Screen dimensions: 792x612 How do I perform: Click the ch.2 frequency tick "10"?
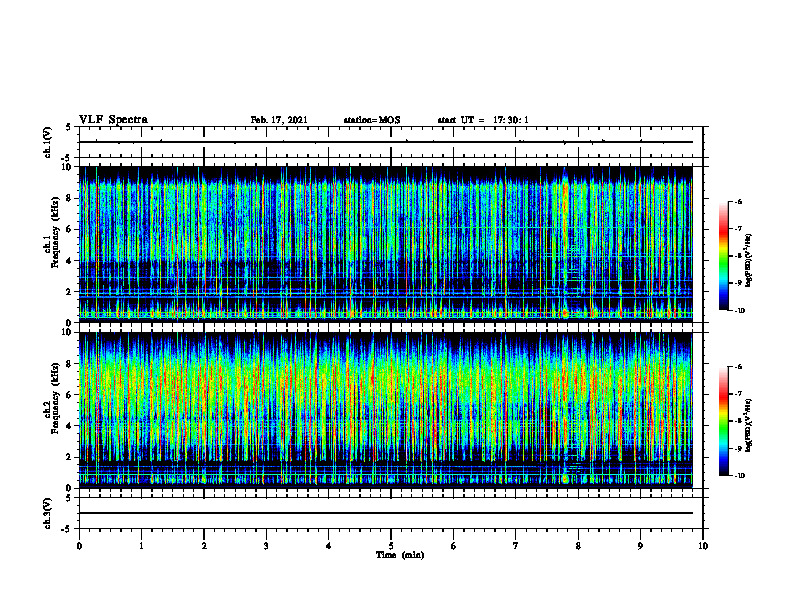pos(68,332)
